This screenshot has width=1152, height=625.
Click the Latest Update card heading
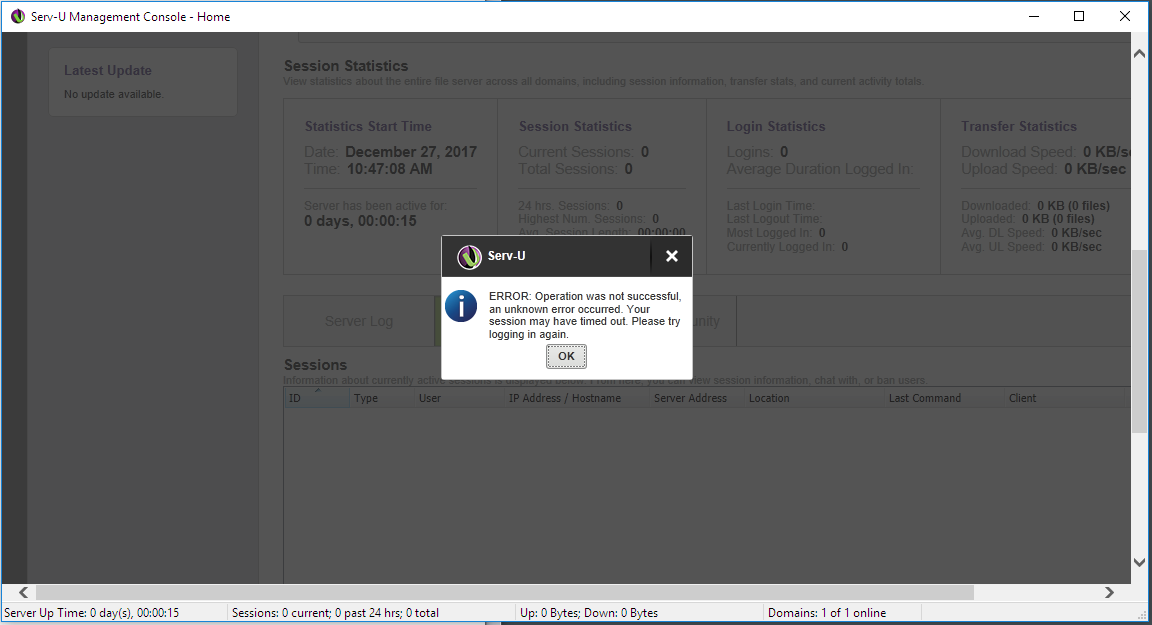[x=108, y=71]
